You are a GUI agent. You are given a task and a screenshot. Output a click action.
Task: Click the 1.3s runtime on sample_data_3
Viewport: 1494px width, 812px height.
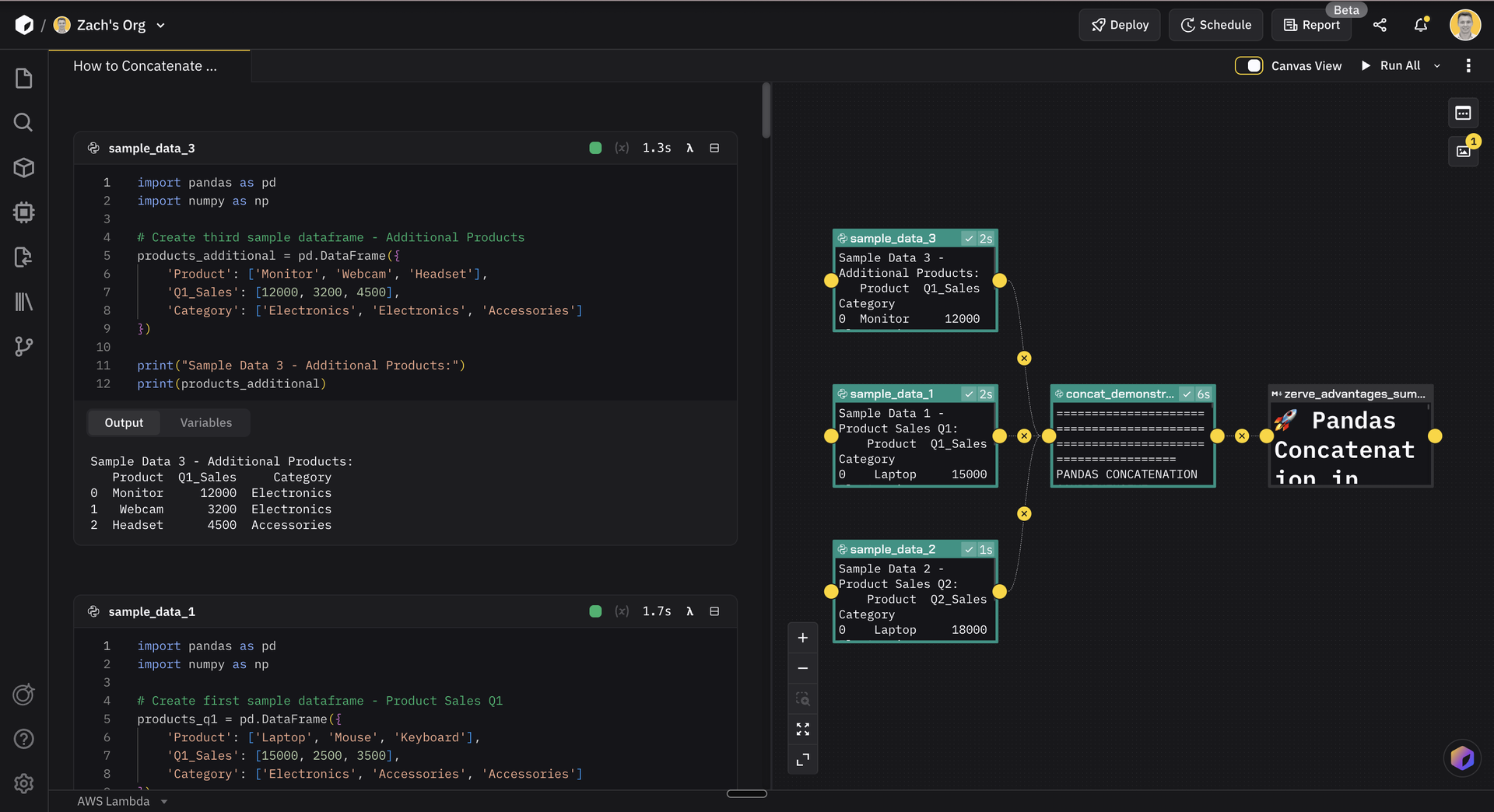(657, 148)
